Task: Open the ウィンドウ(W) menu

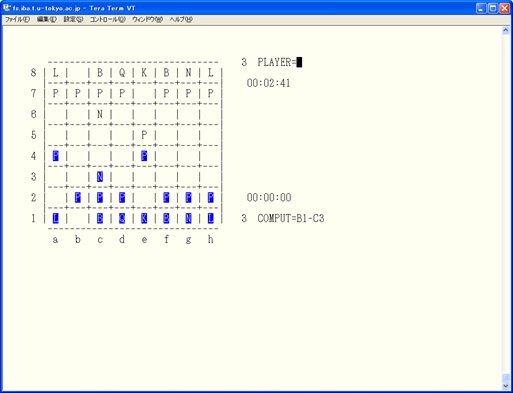Action: pos(147,19)
